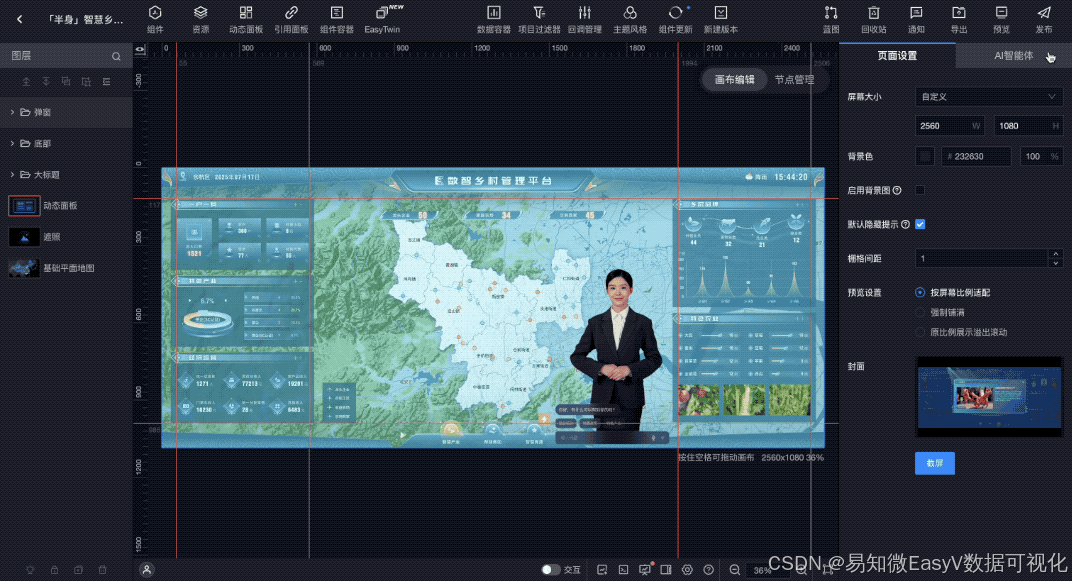1072x581 pixels.
Task: Select the 动态面板 layer row
Action: pyautogui.click(x=66, y=206)
